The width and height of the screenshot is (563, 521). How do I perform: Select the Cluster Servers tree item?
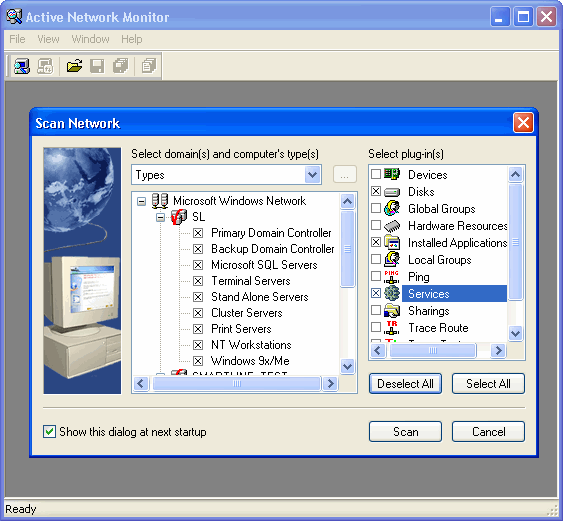(247, 313)
